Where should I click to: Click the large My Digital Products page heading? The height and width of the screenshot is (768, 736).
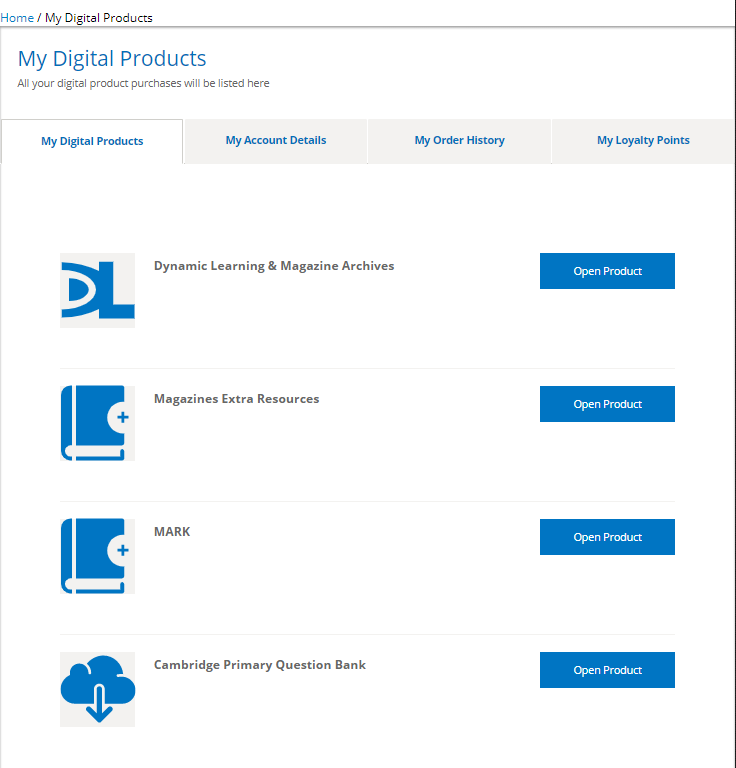pyautogui.click(x=112, y=58)
